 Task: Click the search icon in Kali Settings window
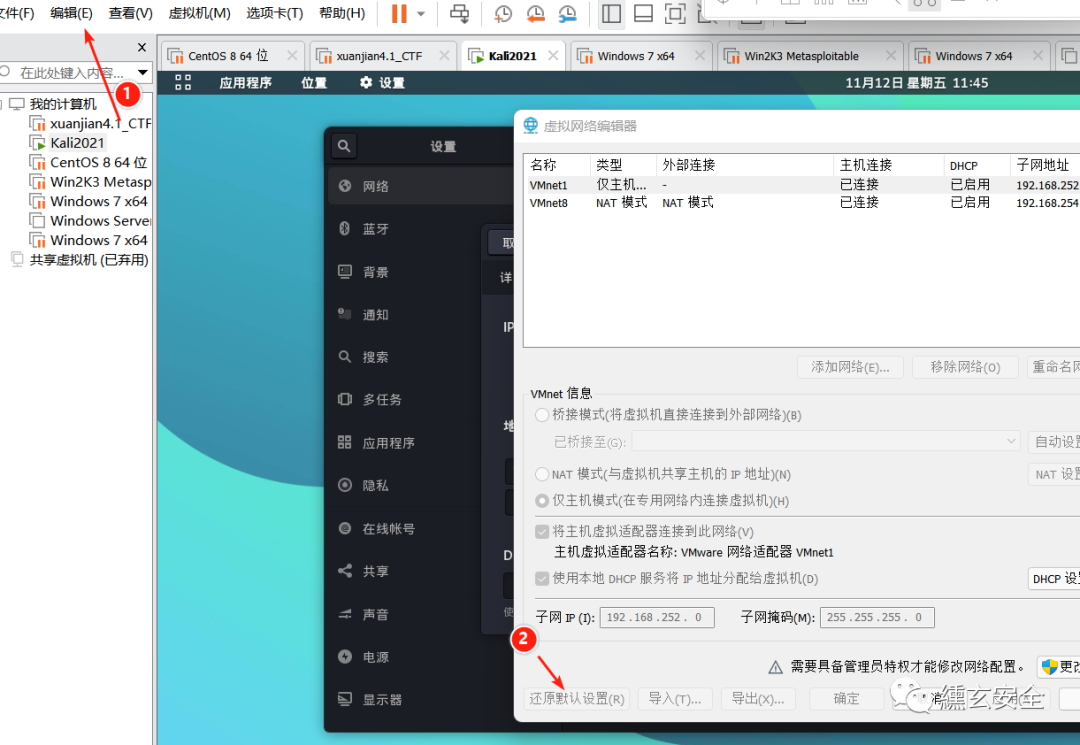coord(344,146)
